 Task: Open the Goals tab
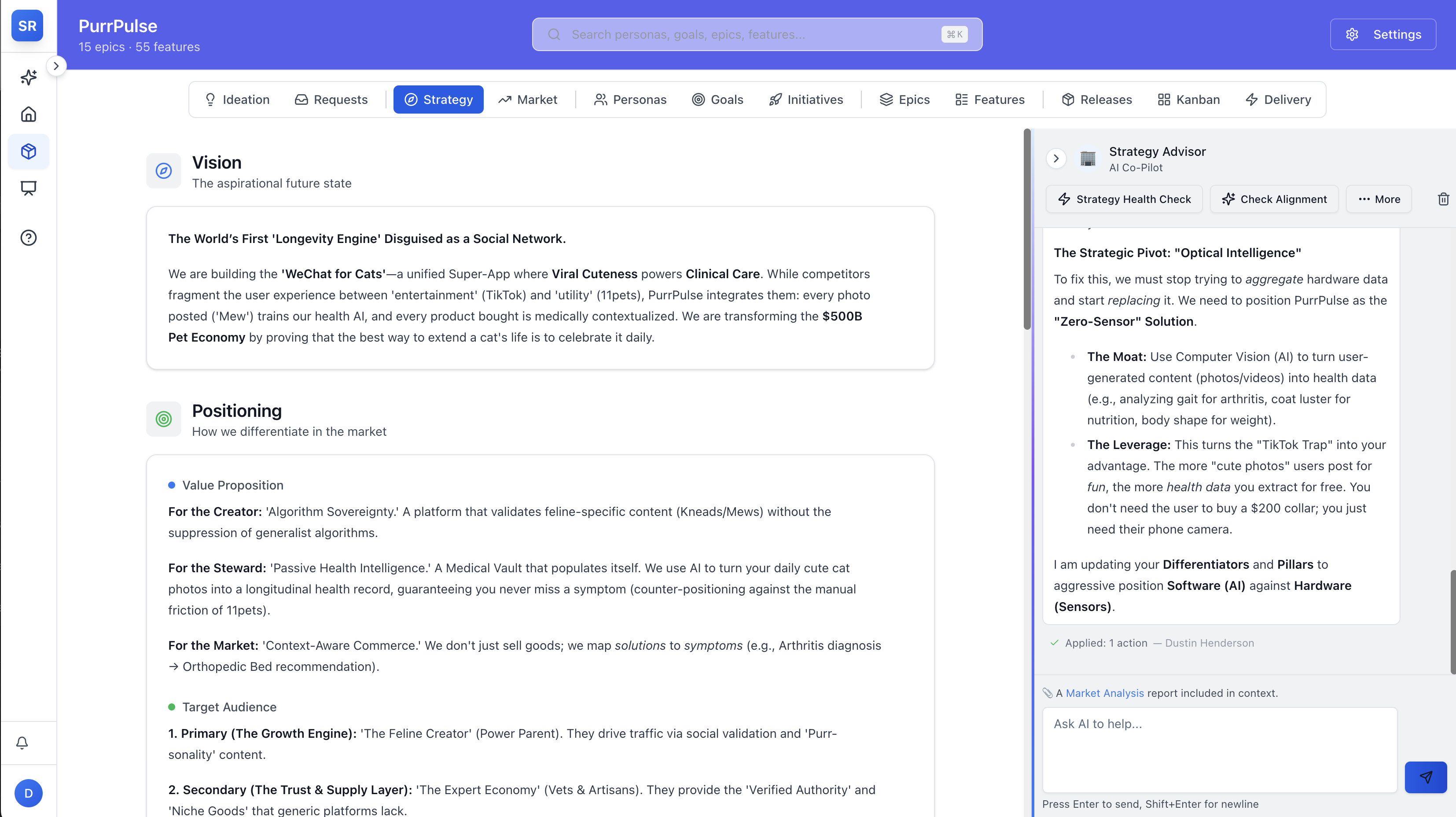(x=718, y=99)
